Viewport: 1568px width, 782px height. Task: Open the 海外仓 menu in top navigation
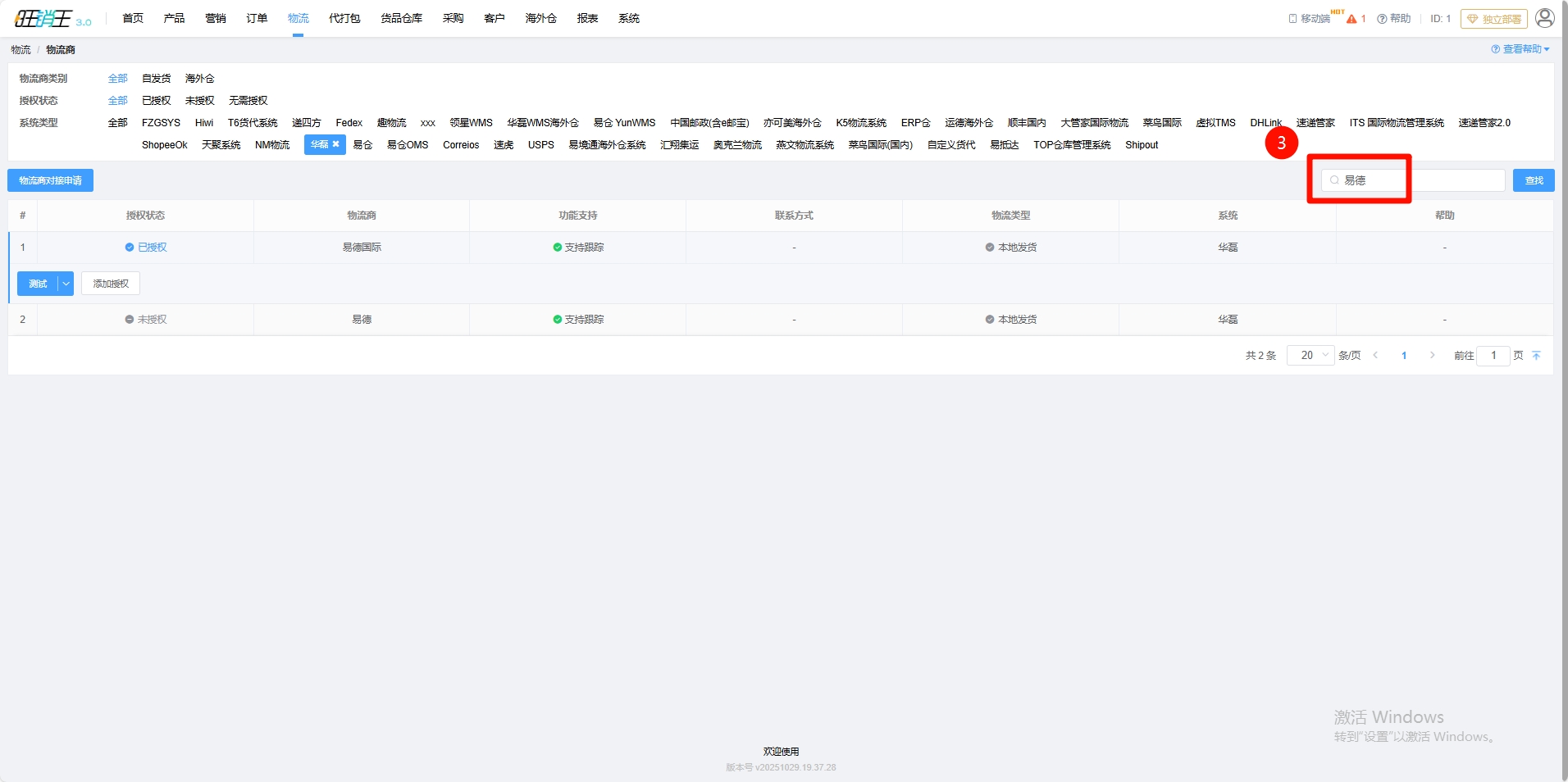pyautogui.click(x=540, y=18)
